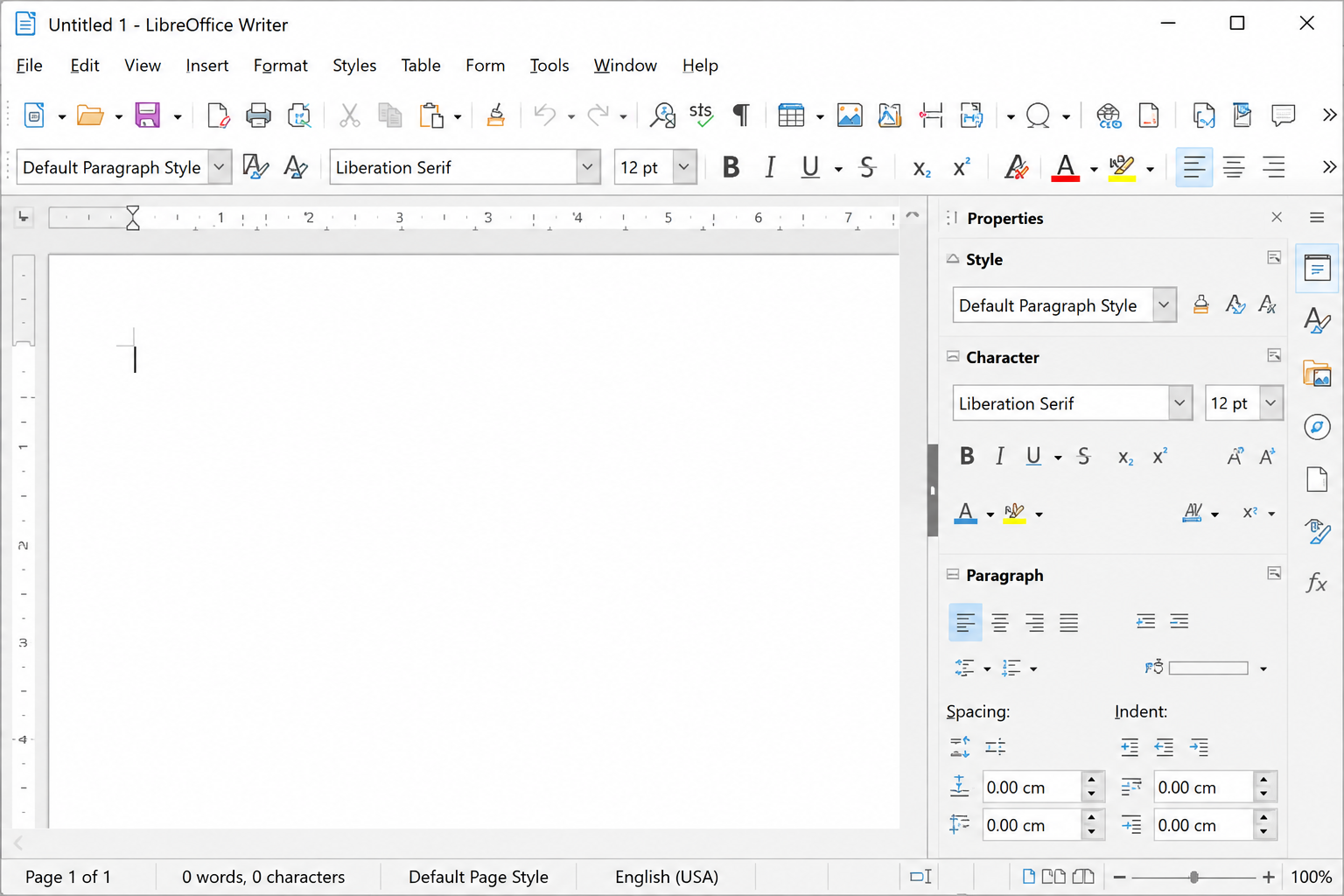Click the Check Spelling icon
This screenshot has width=1344, height=896.
pyautogui.click(x=701, y=115)
